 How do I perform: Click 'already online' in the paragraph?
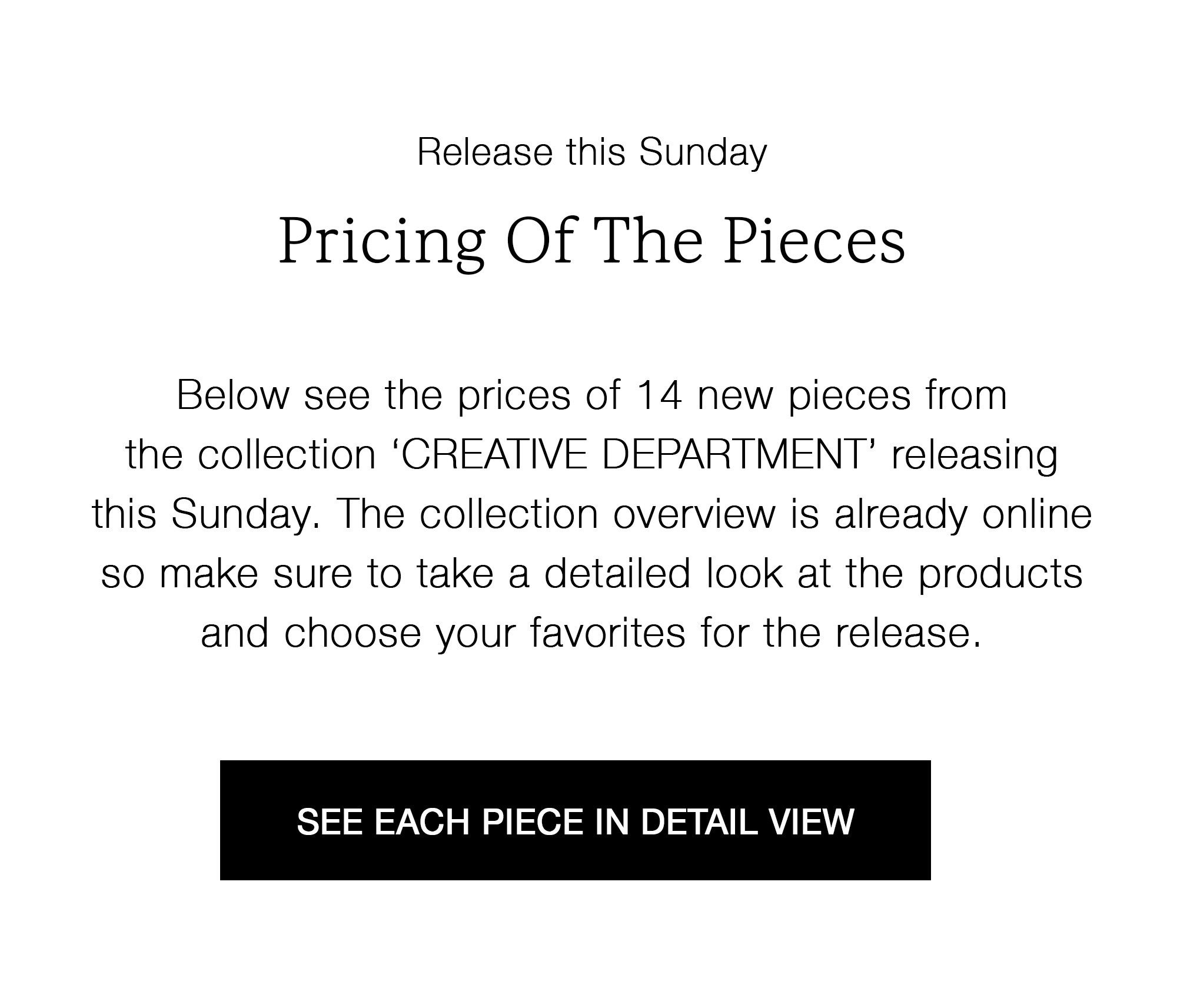[963, 514]
